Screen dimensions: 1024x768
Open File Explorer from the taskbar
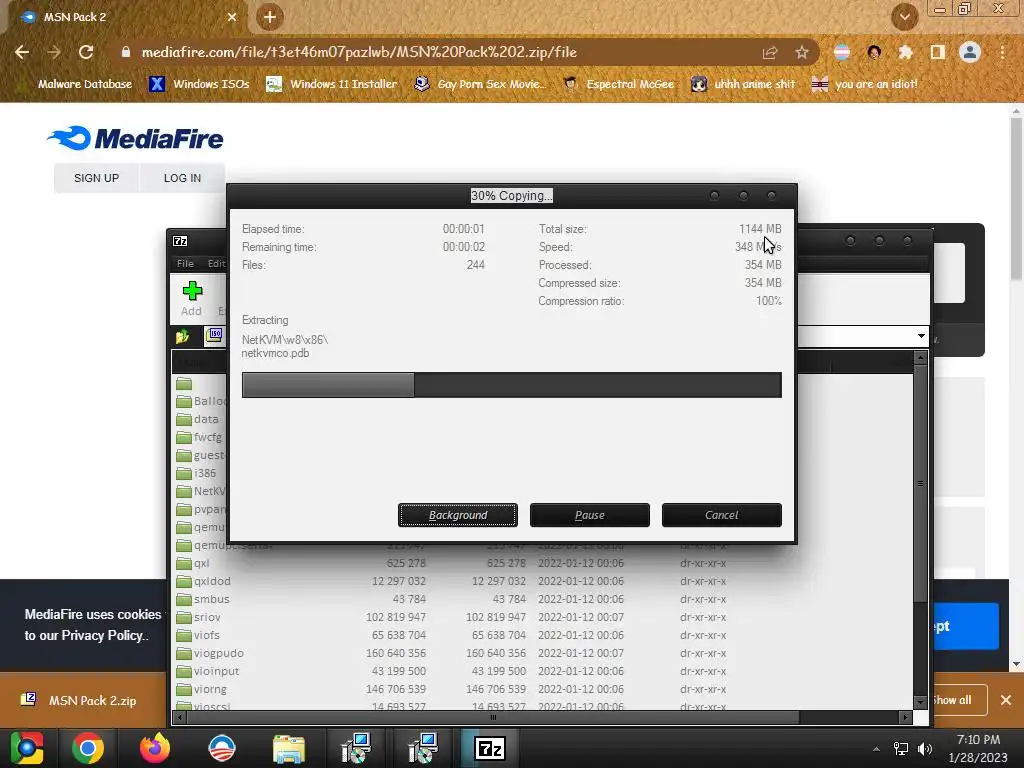[289, 748]
